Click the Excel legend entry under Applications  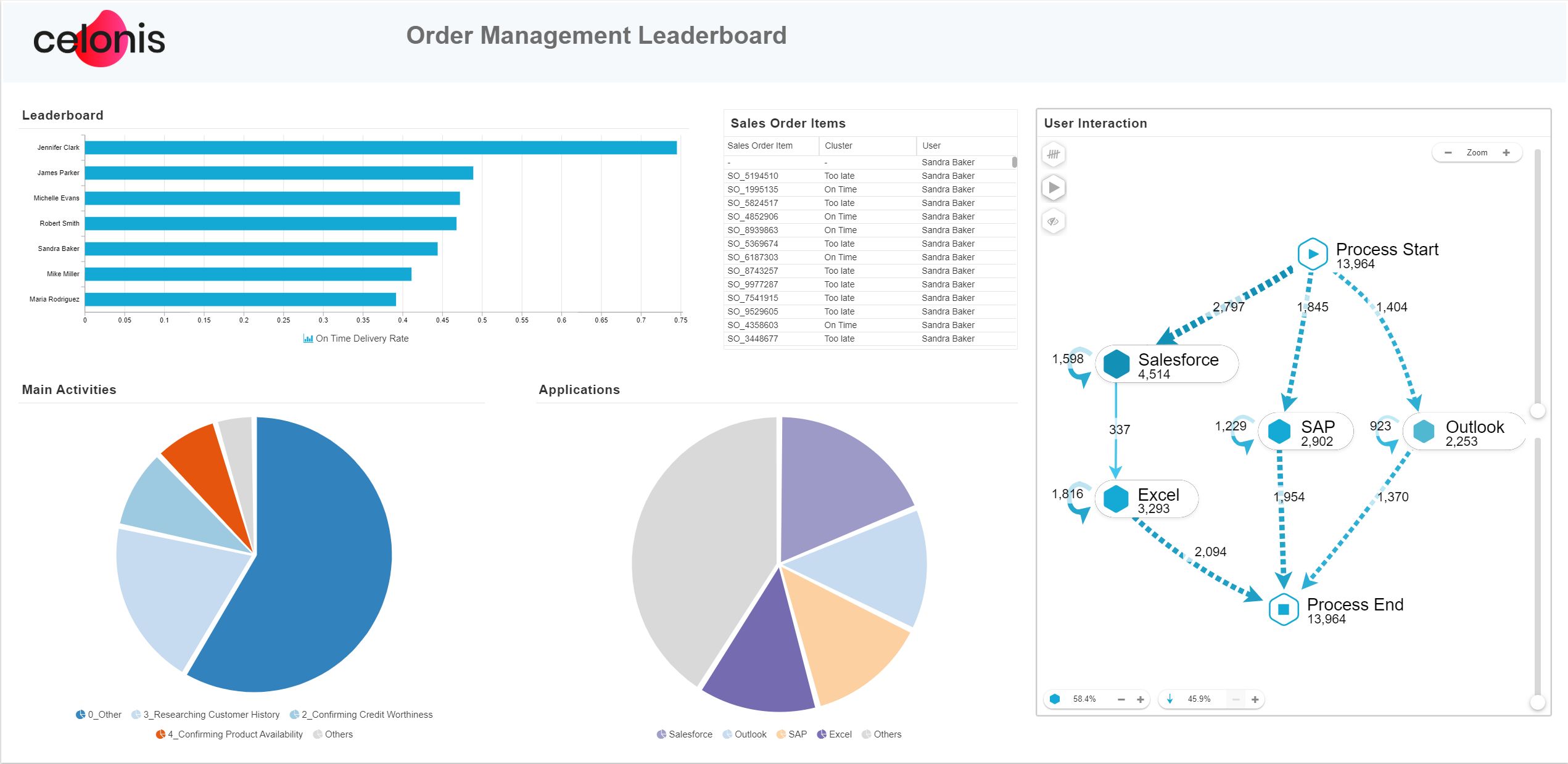point(835,734)
